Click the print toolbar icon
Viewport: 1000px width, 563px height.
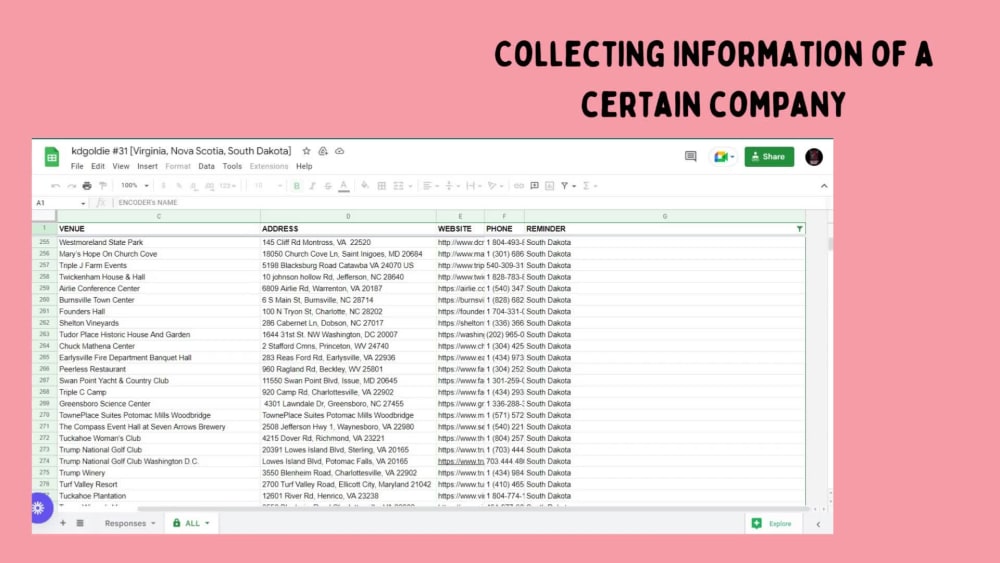pyautogui.click(x=87, y=186)
